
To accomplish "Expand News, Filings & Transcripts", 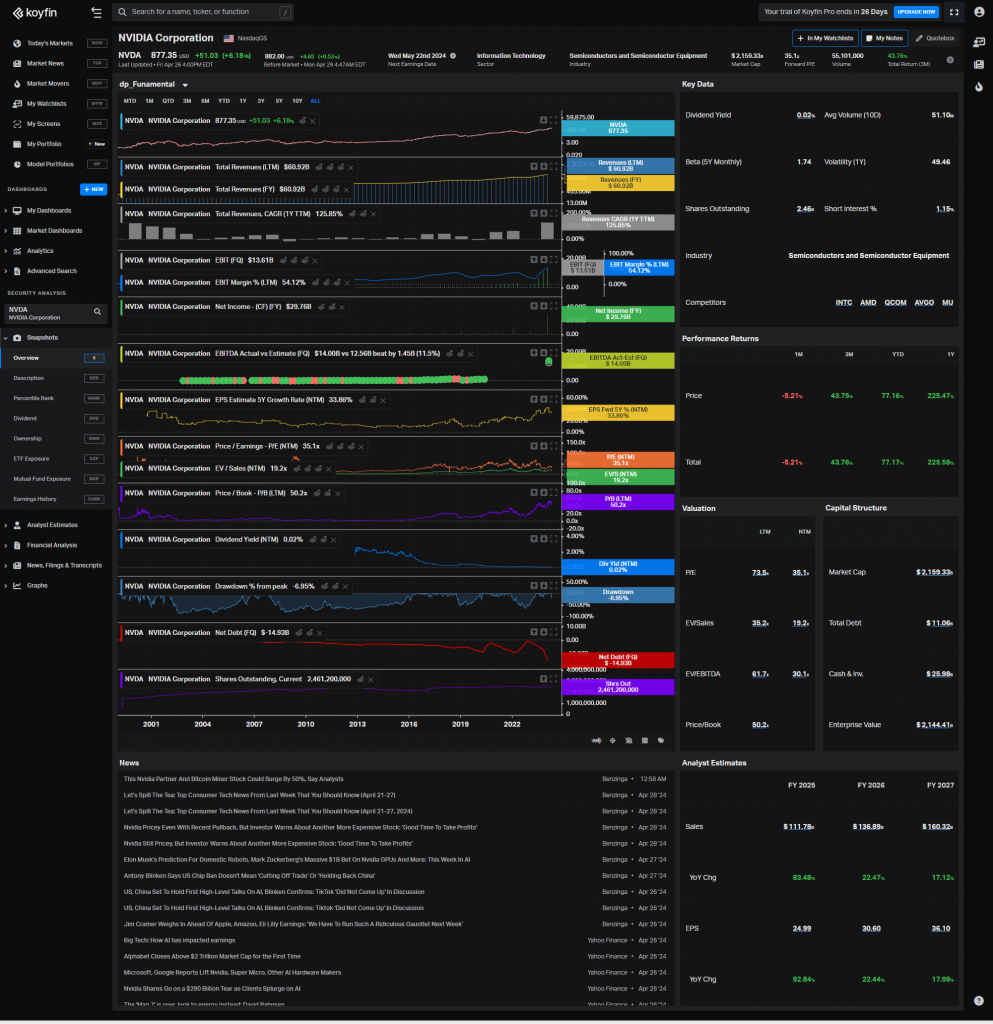I will click(x=7, y=566).
